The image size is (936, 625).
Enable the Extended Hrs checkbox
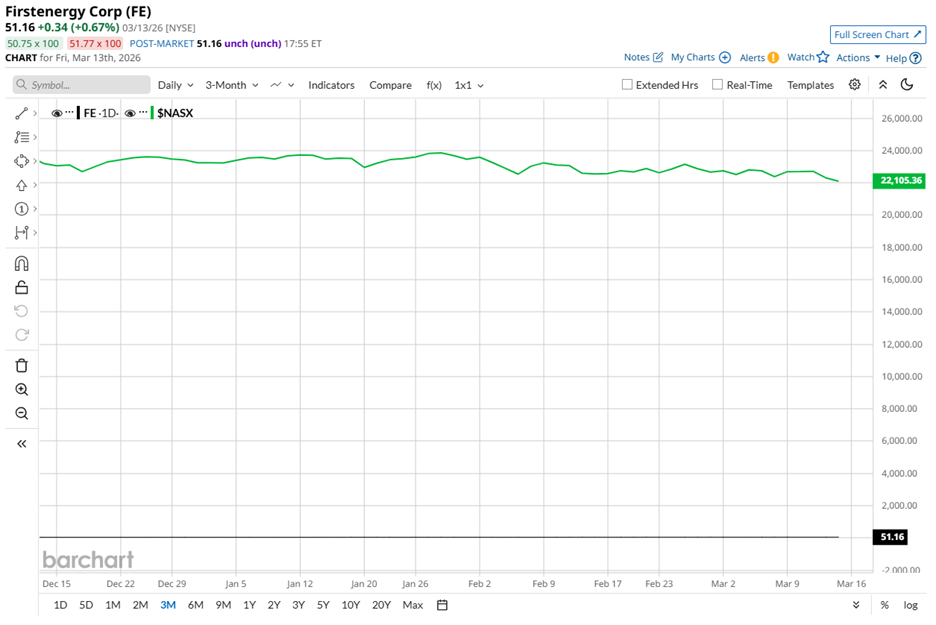tap(627, 85)
